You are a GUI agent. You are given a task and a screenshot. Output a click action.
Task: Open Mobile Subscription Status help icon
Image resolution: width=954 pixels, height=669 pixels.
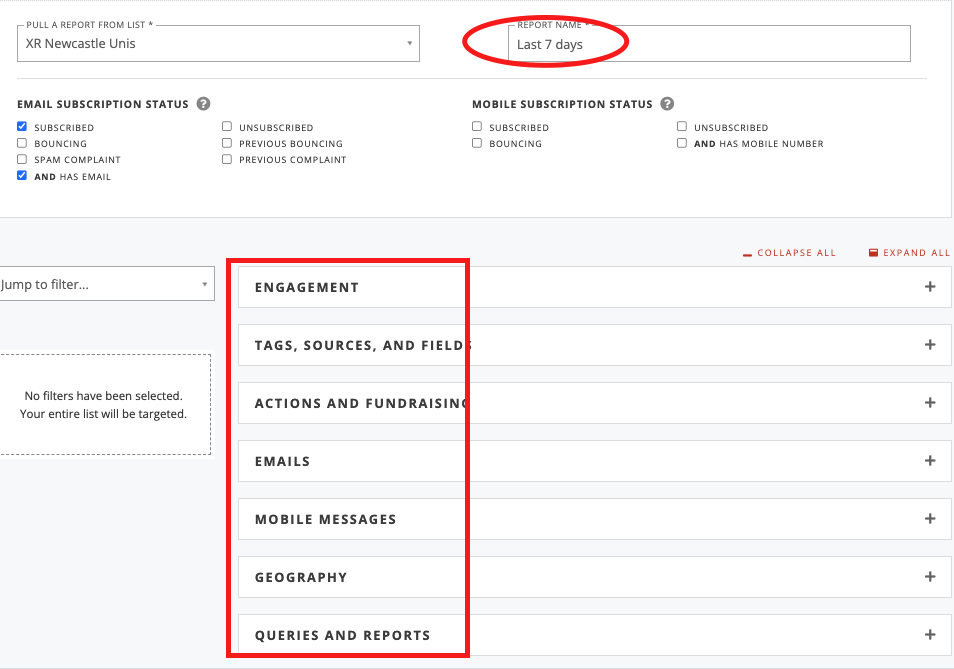pos(667,104)
